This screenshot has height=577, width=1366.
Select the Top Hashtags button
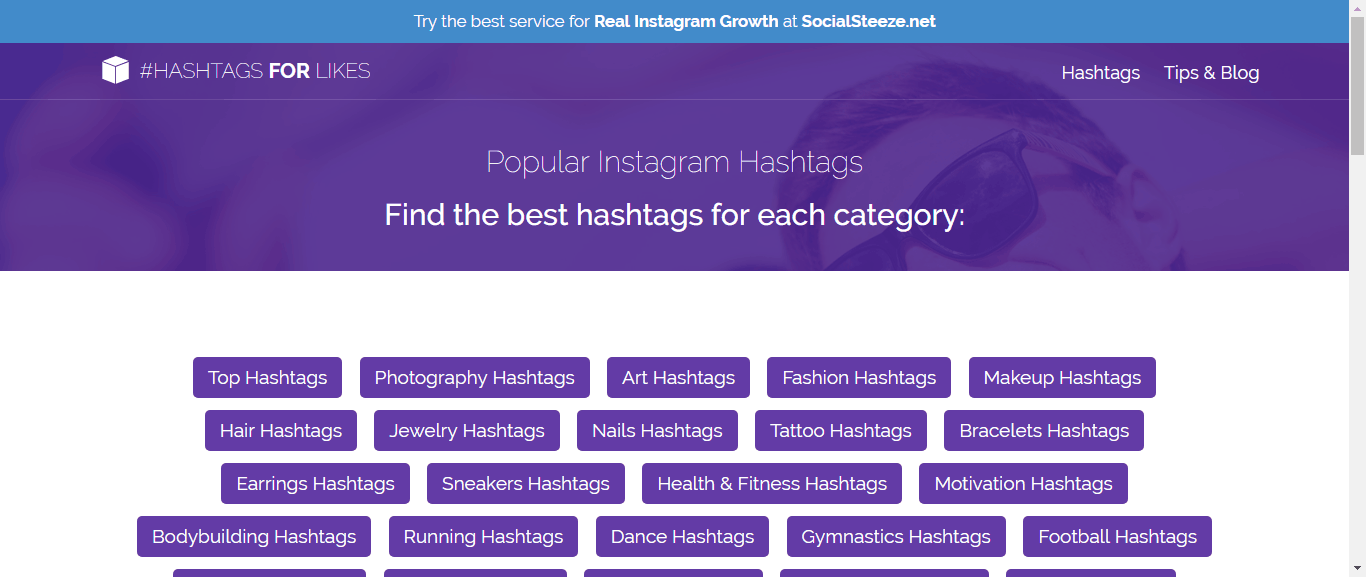267,377
